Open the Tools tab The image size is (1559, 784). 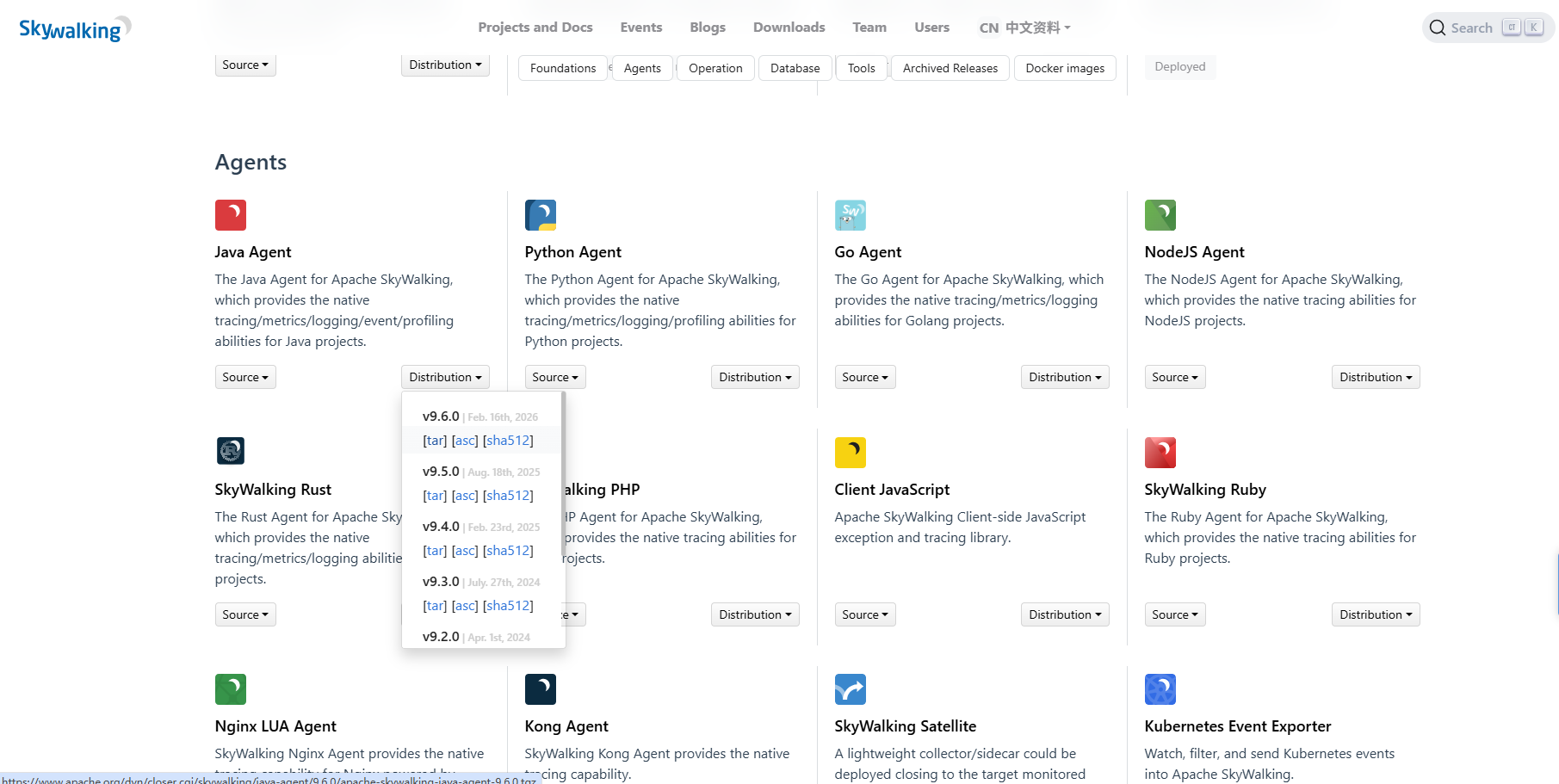tap(862, 68)
